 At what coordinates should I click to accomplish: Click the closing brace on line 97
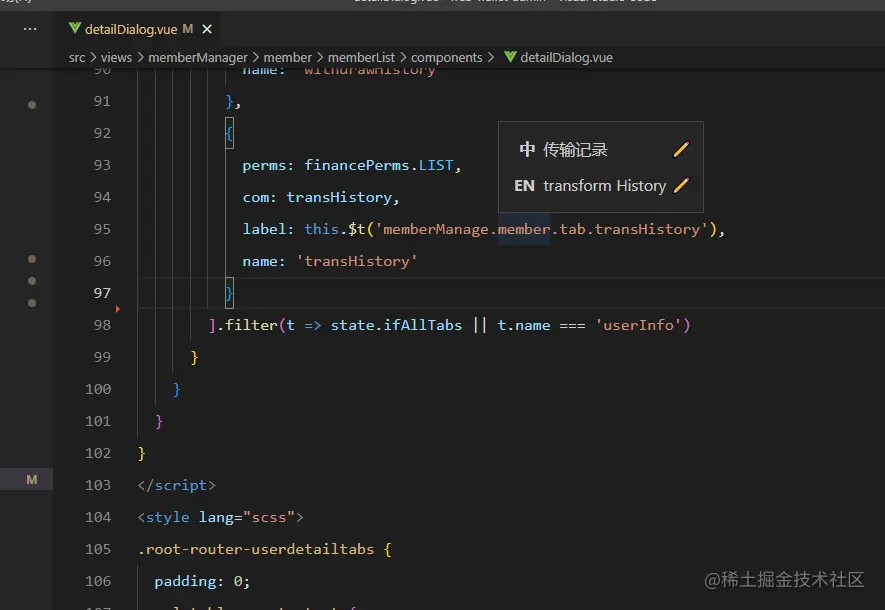pyautogui.click(x=229, y=293)
